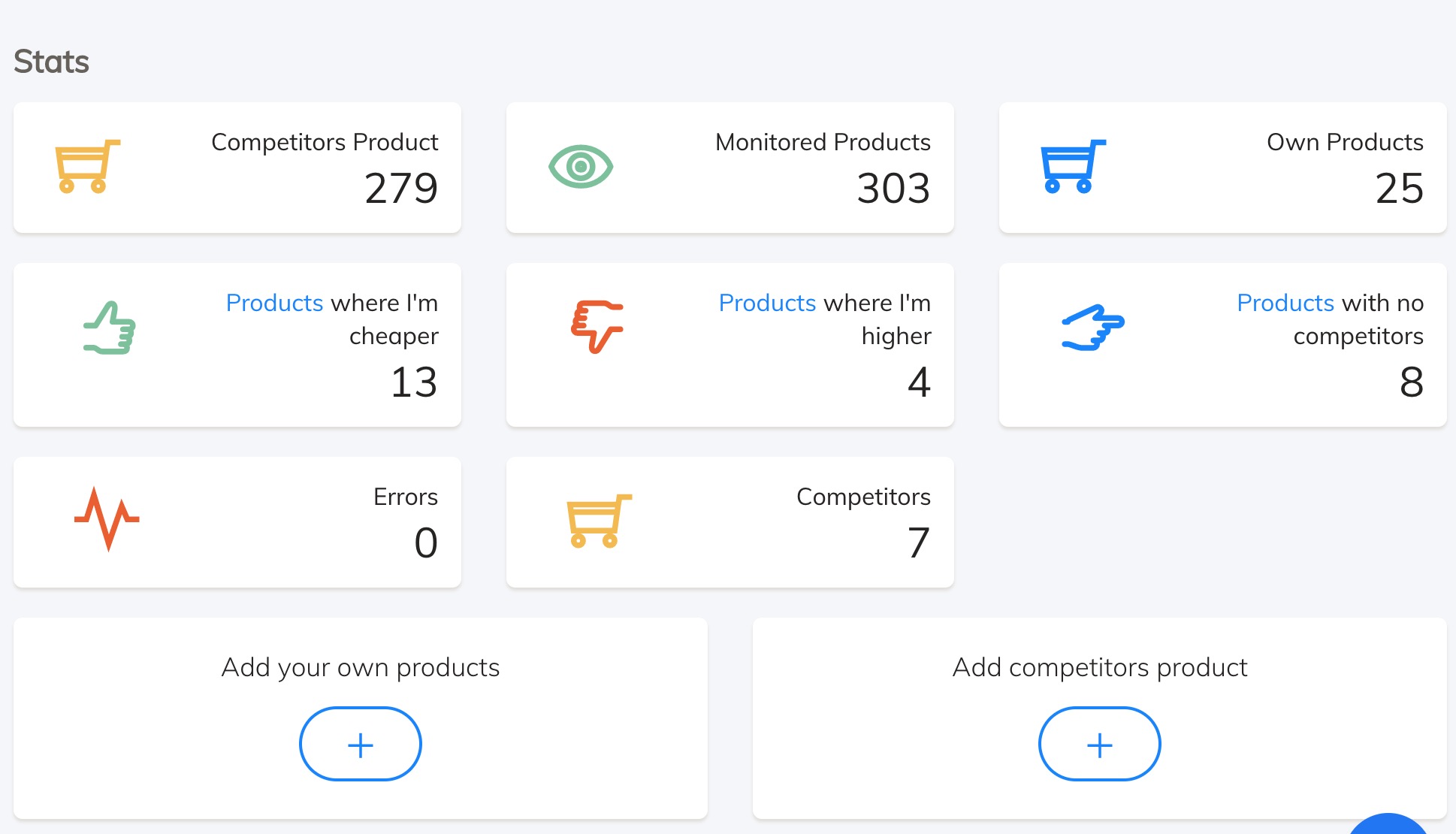This screenshot has width=1456, height=834.
Task: Click the green eye Monitored Products icon
Action: click(x=581, y=166)
